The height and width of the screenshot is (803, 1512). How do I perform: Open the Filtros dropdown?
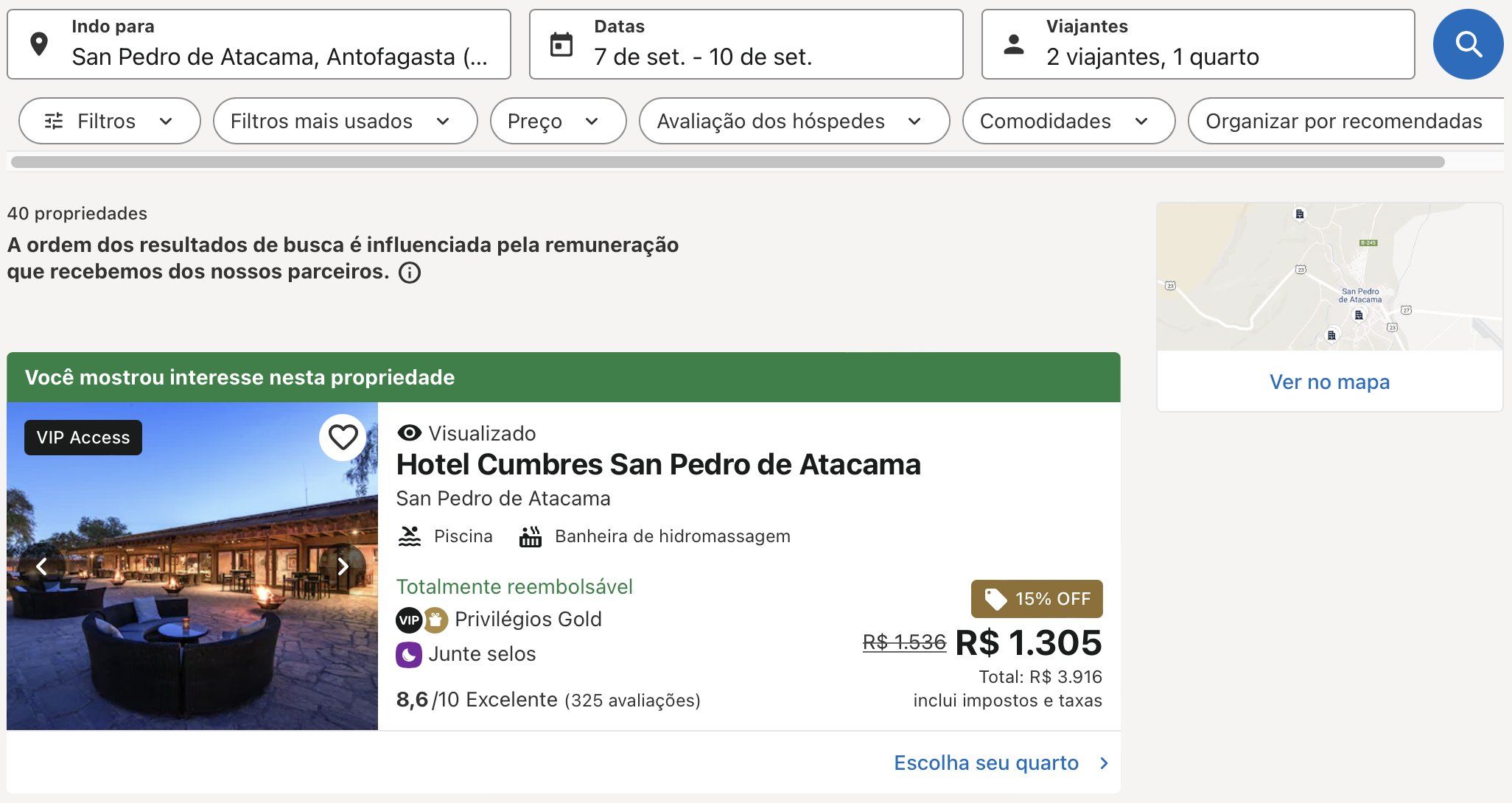[x=109, y=121]
